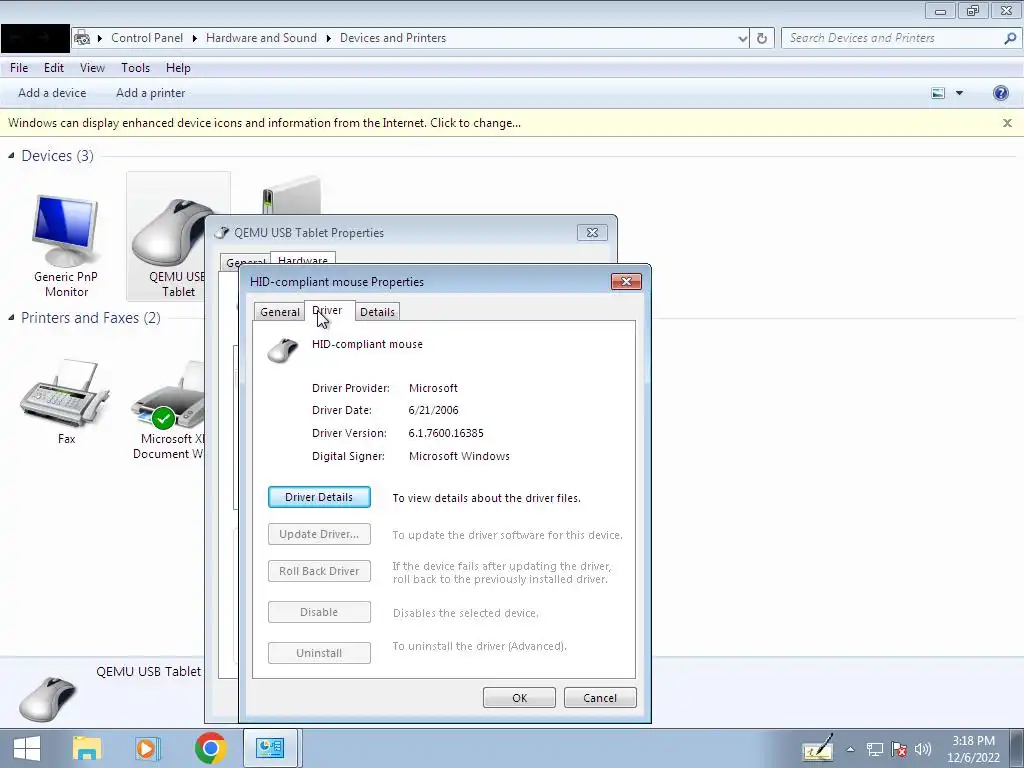Select the Fax printer icon
This screenshot has height=768, width=1024.
[x=65, y=392]
